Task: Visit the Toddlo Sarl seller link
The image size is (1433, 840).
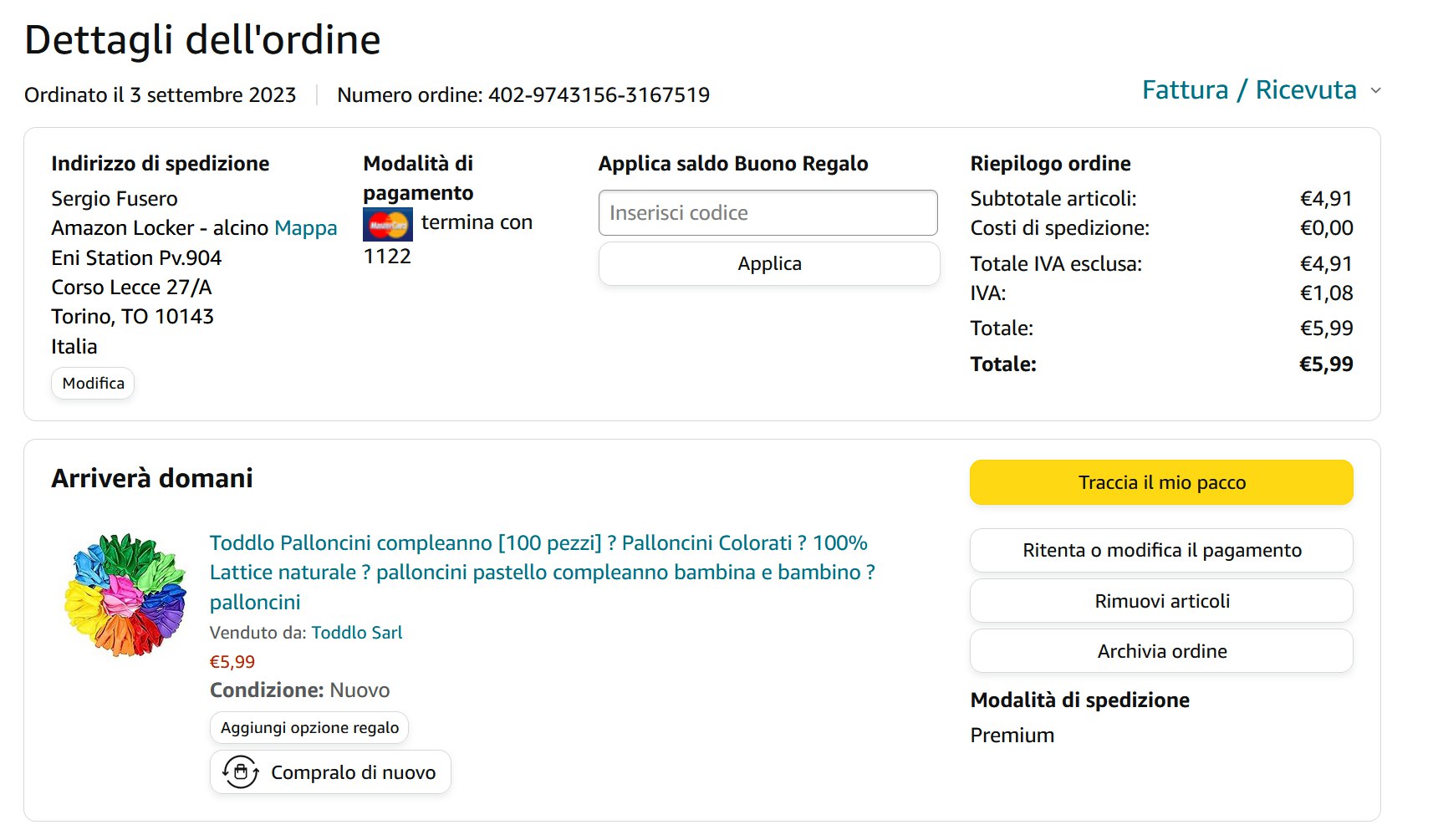Action: pos(356,633)
